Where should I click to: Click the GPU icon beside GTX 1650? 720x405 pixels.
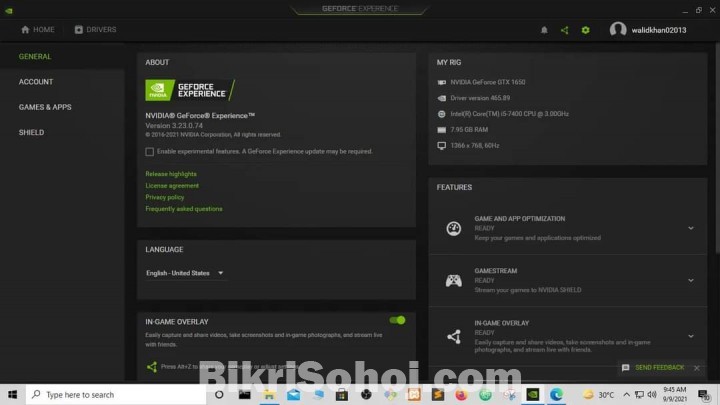(x=442, y=82)
